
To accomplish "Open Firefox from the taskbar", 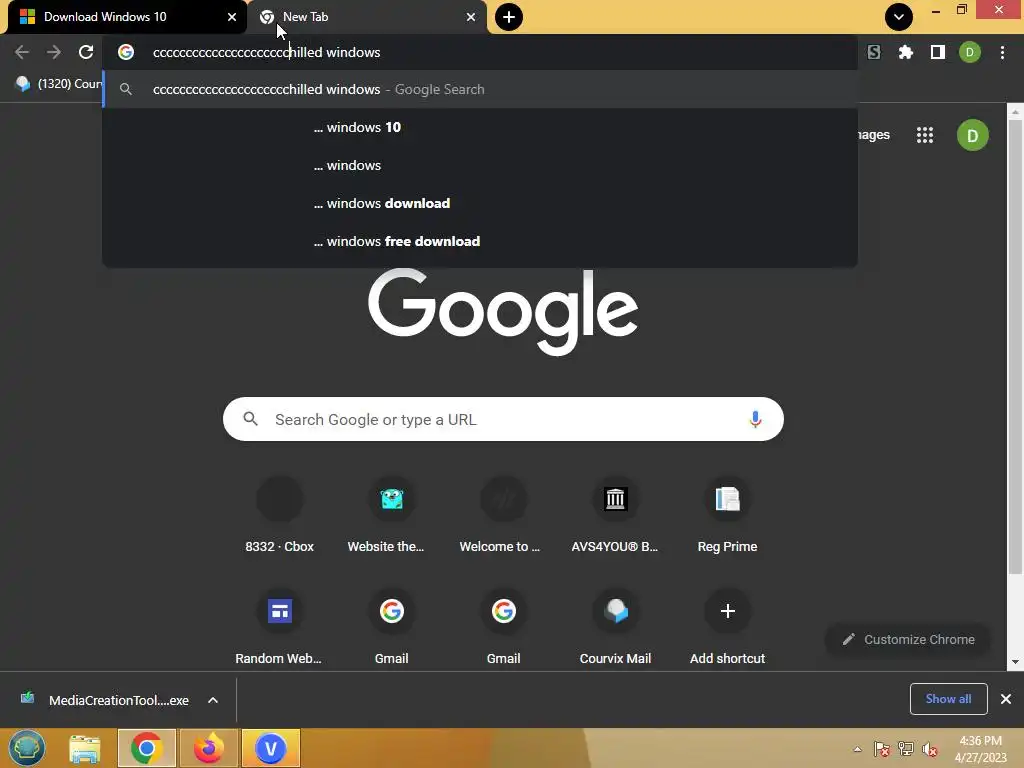I will point(208,748).
